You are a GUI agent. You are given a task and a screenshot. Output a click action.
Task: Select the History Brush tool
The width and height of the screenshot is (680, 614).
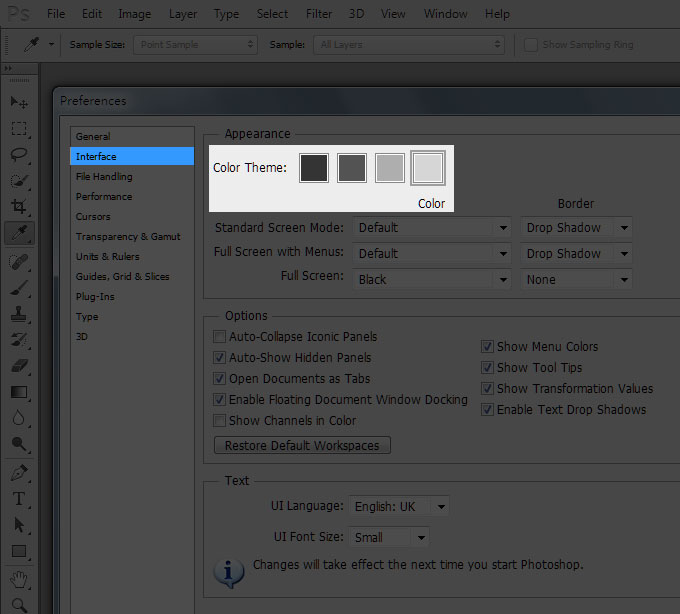click(x=19, y=340)
